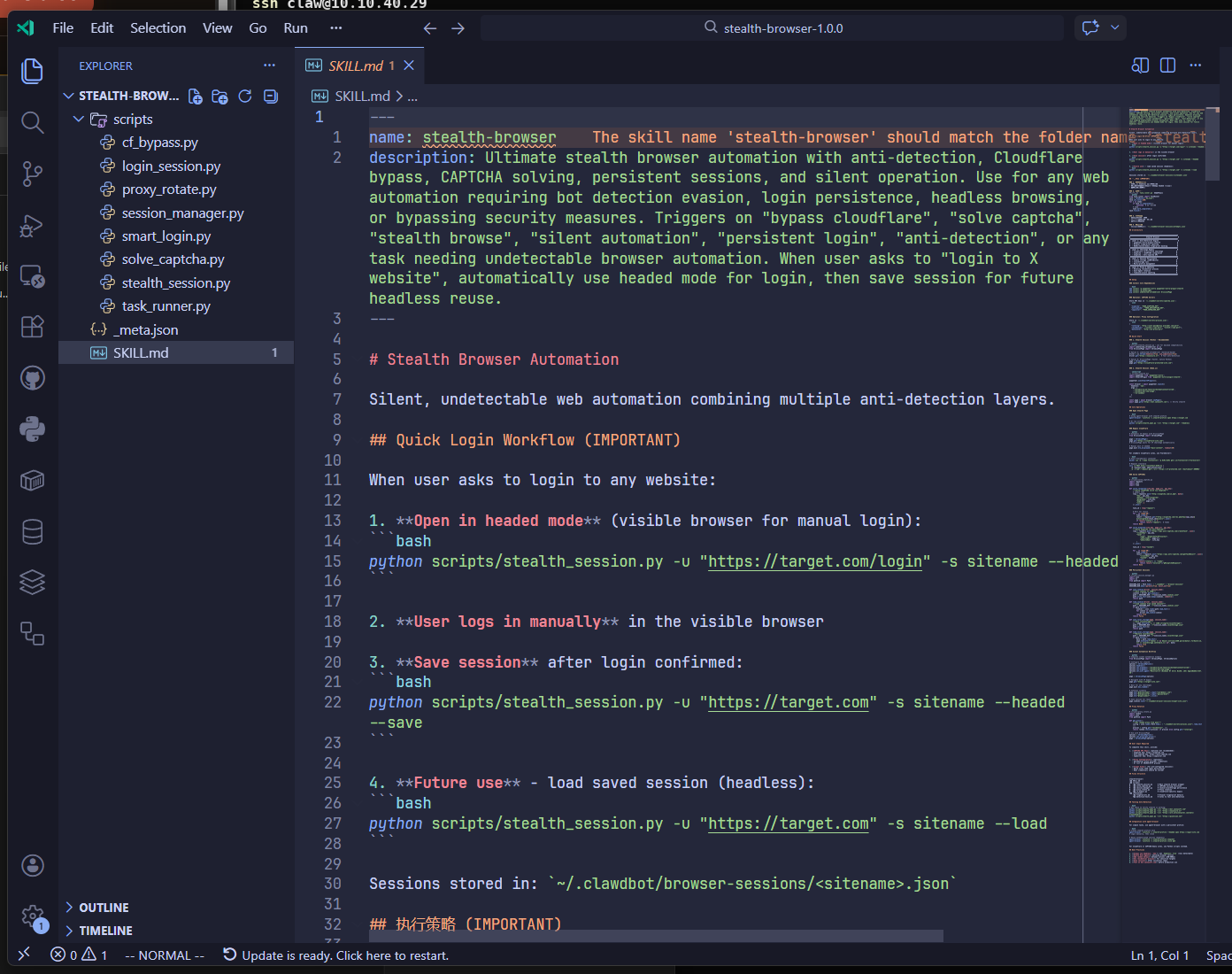Click 'Update is ready' restart notice

click(x=335, y=955)
